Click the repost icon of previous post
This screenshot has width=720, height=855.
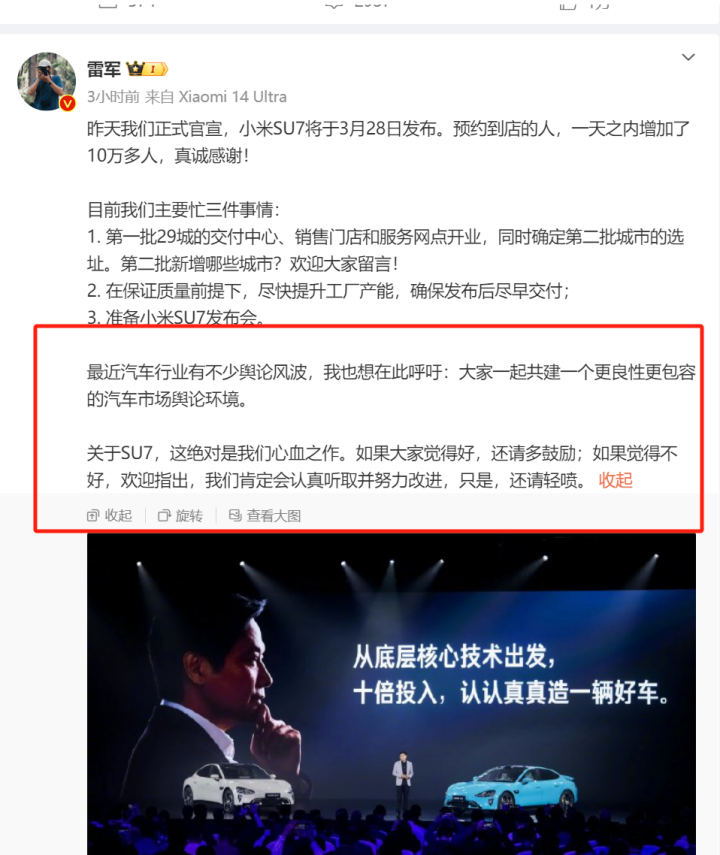(x=107, y=4)
